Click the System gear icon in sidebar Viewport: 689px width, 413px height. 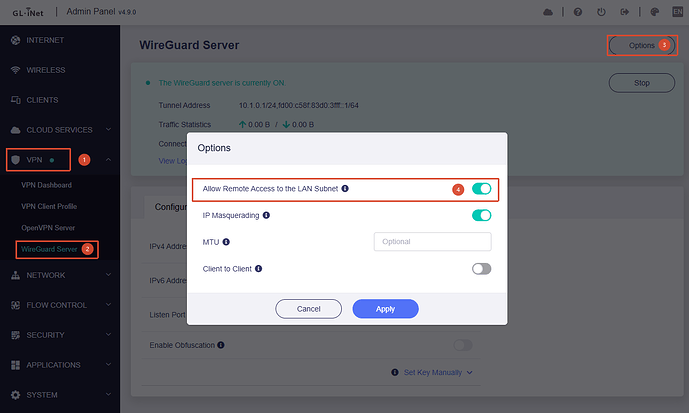click(x=15, y=395)
